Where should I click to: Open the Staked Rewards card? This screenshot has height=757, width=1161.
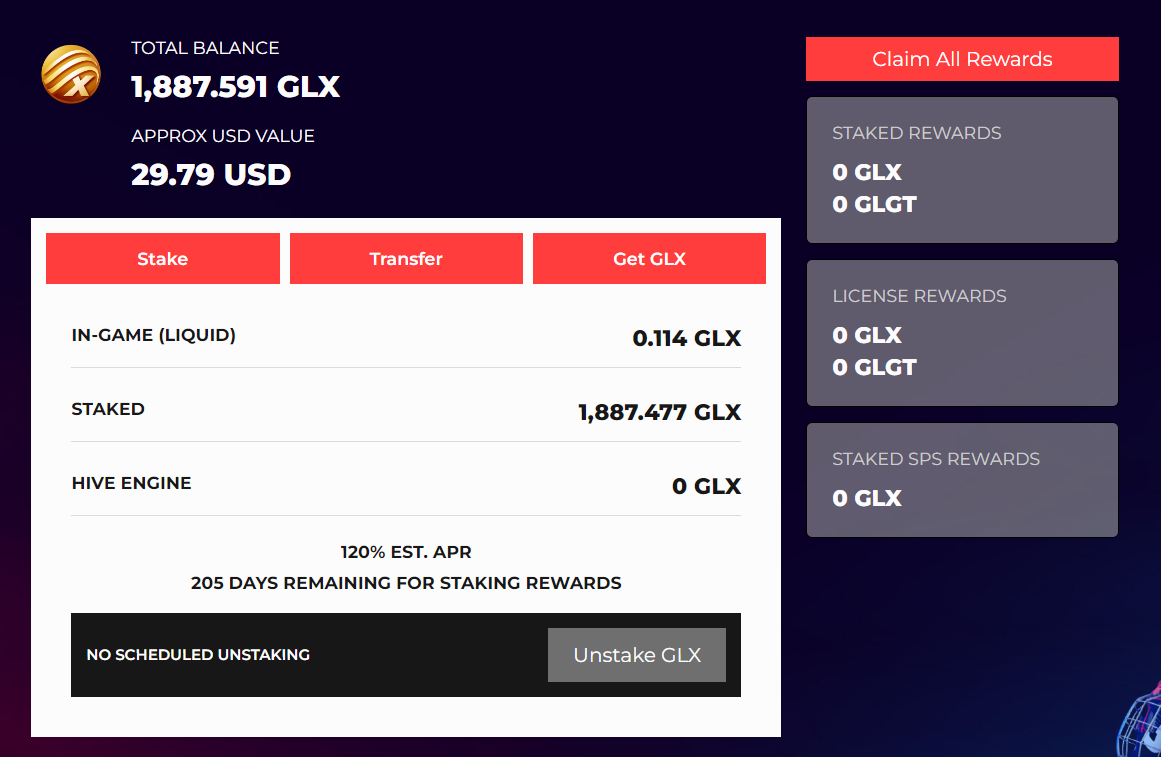(x=962, y=170)
